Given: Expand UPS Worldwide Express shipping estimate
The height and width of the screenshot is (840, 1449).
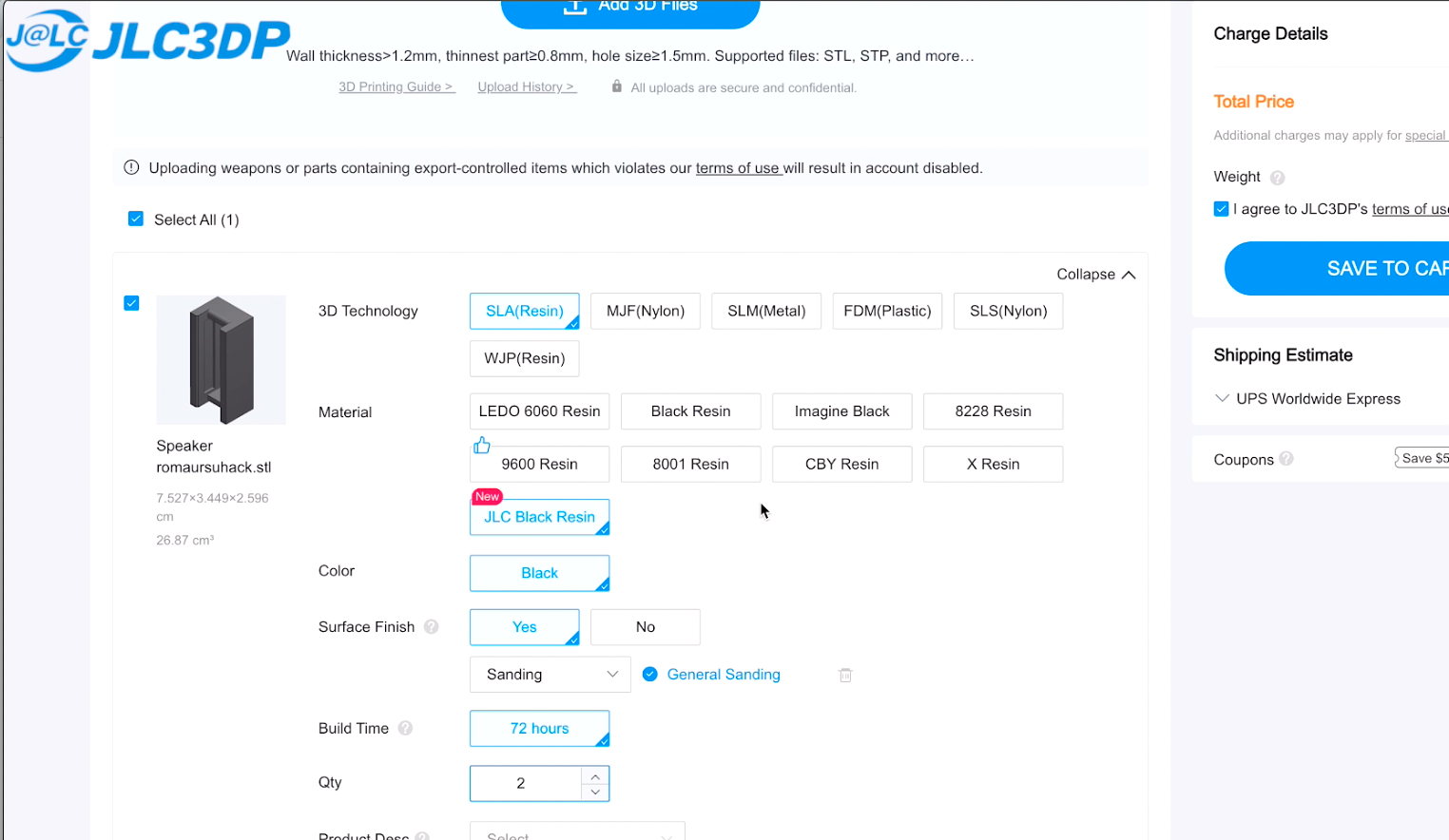Looking at the screenshot, I should pyautogui.click(x=1222, y=399).
